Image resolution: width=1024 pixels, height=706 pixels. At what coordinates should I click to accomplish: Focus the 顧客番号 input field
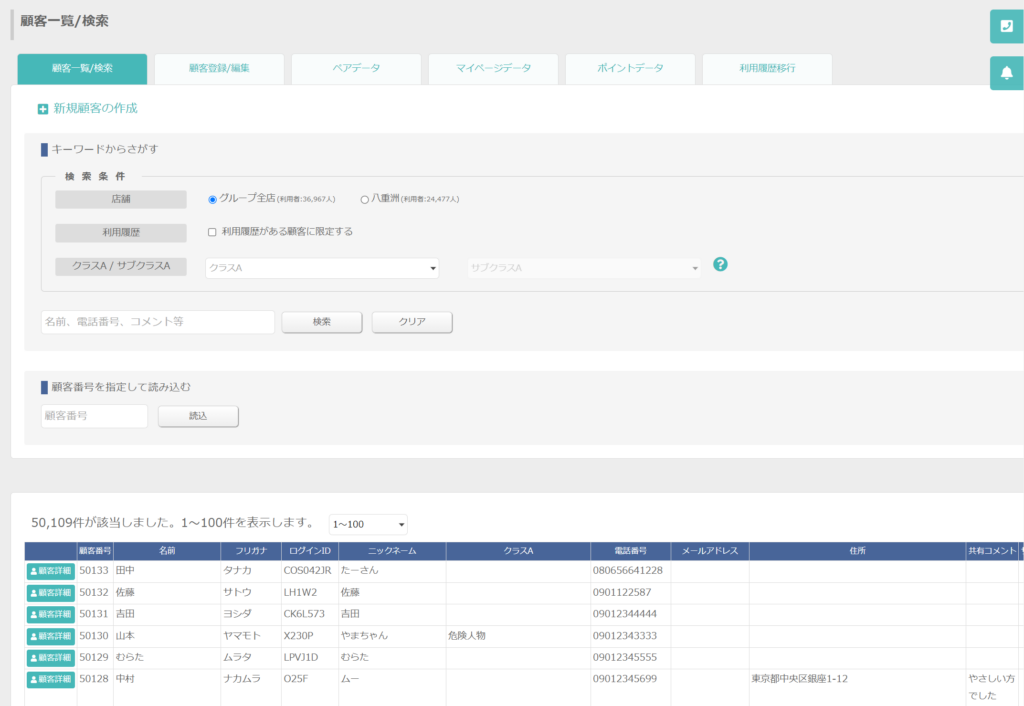pyautogui.click(x=95, y=416)
